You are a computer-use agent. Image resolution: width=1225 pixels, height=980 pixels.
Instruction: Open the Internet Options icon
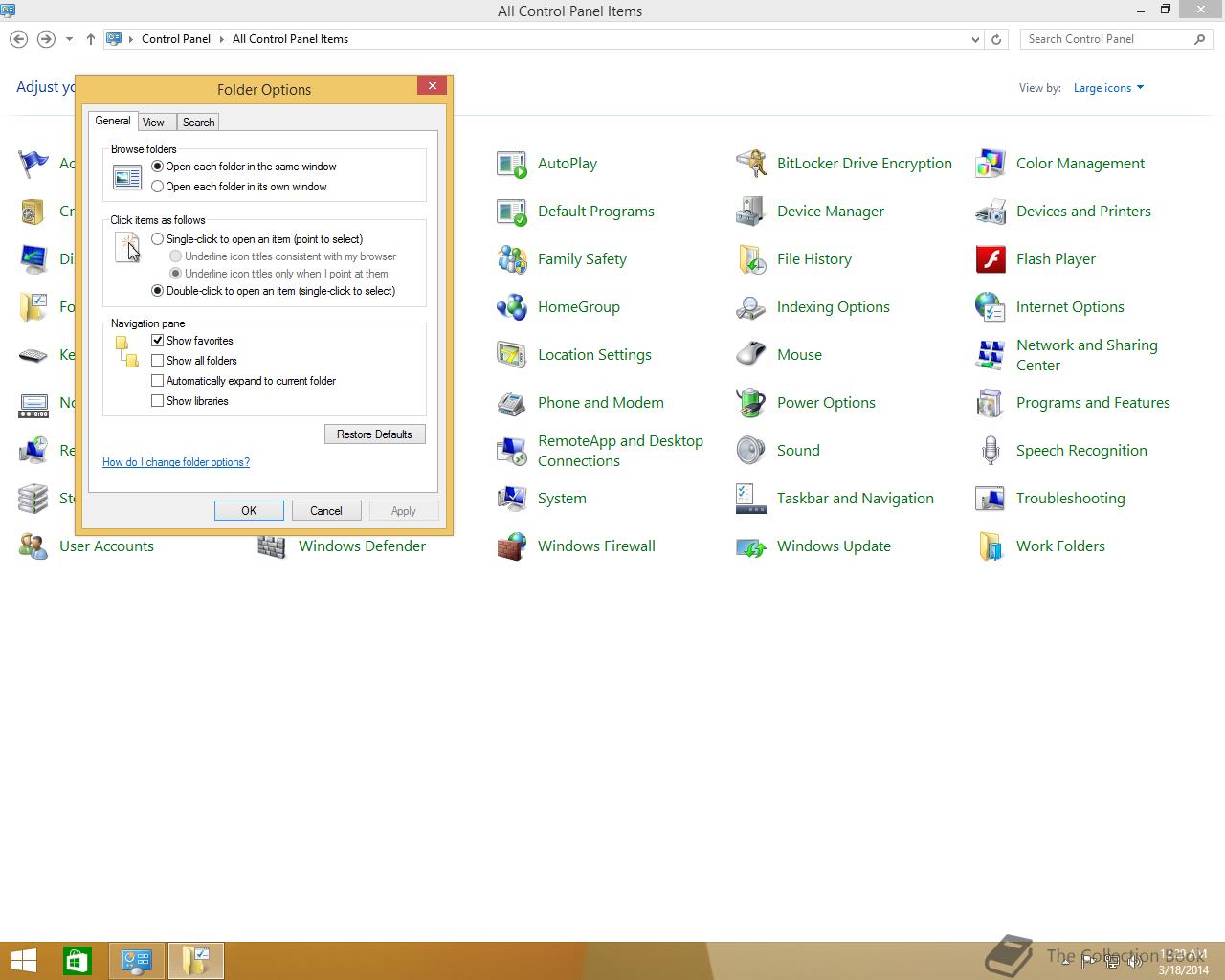[991, 307]
